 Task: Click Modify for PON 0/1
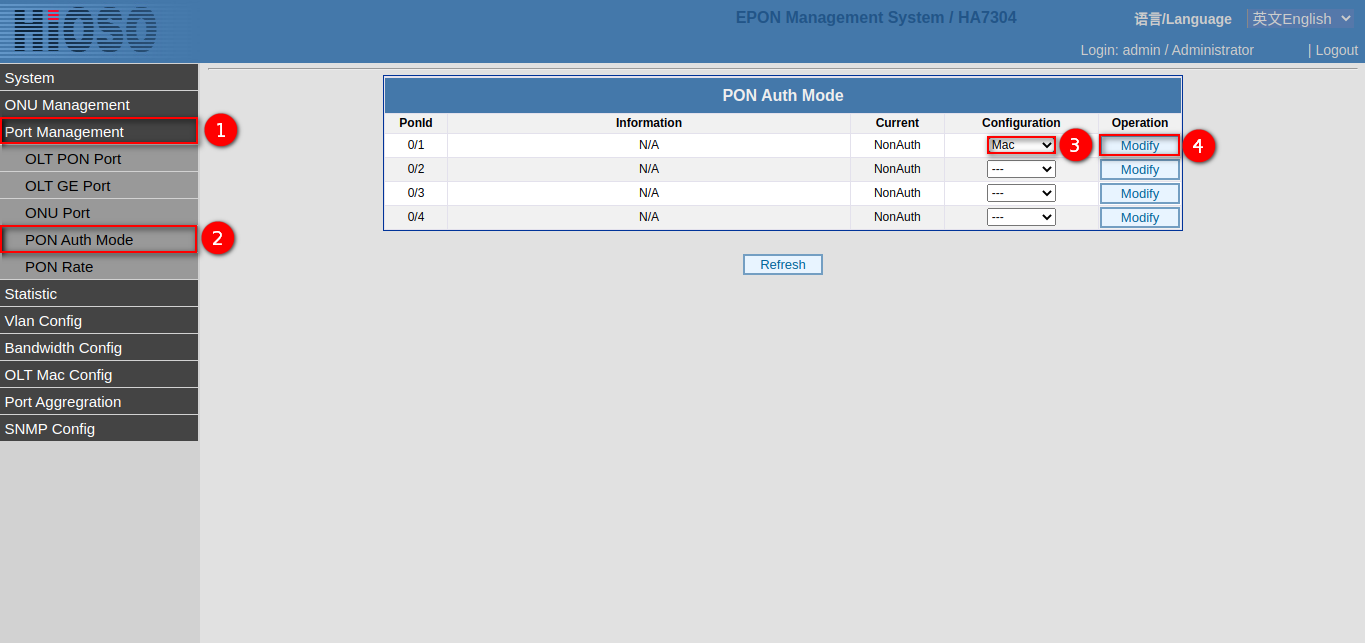[x=1139, y=146]
